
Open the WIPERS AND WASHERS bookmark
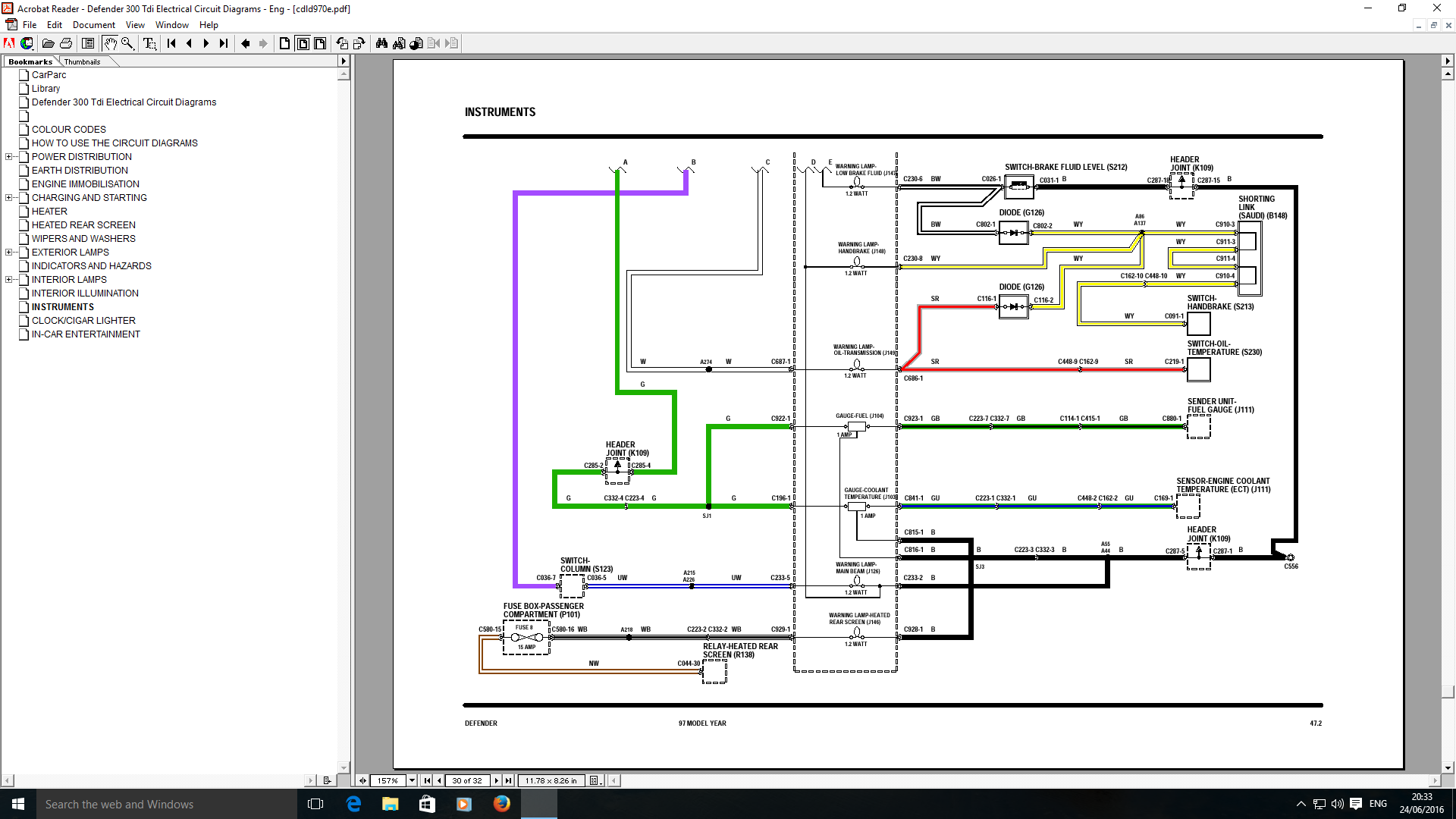tap(83, 239)
